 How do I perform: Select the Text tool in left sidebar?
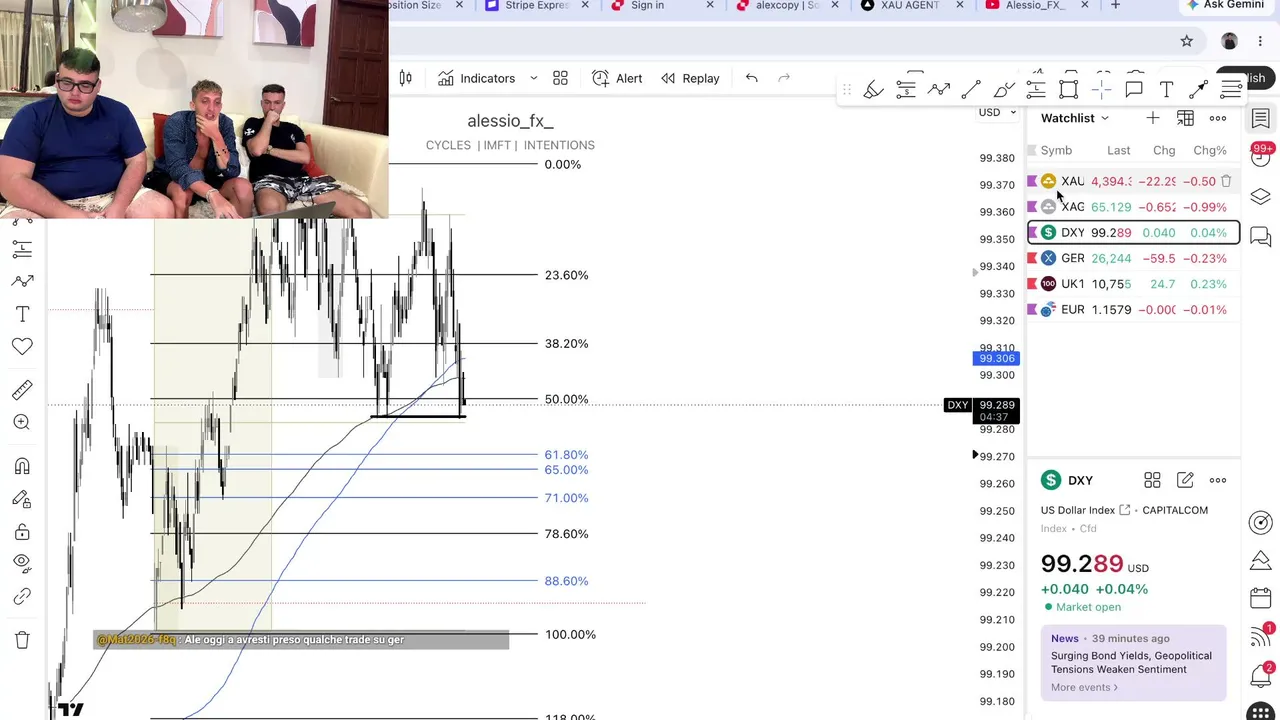(x=22, y=314)
